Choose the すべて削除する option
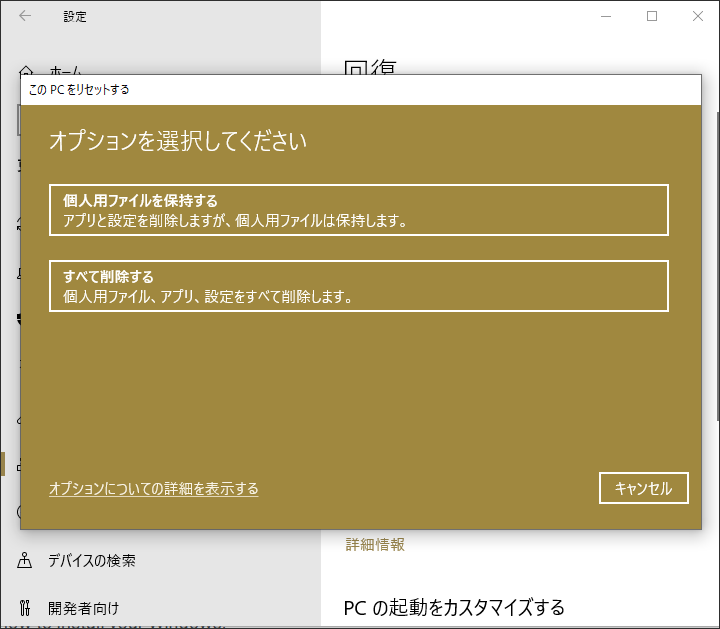The image size is (720, 629). [359, 286]
